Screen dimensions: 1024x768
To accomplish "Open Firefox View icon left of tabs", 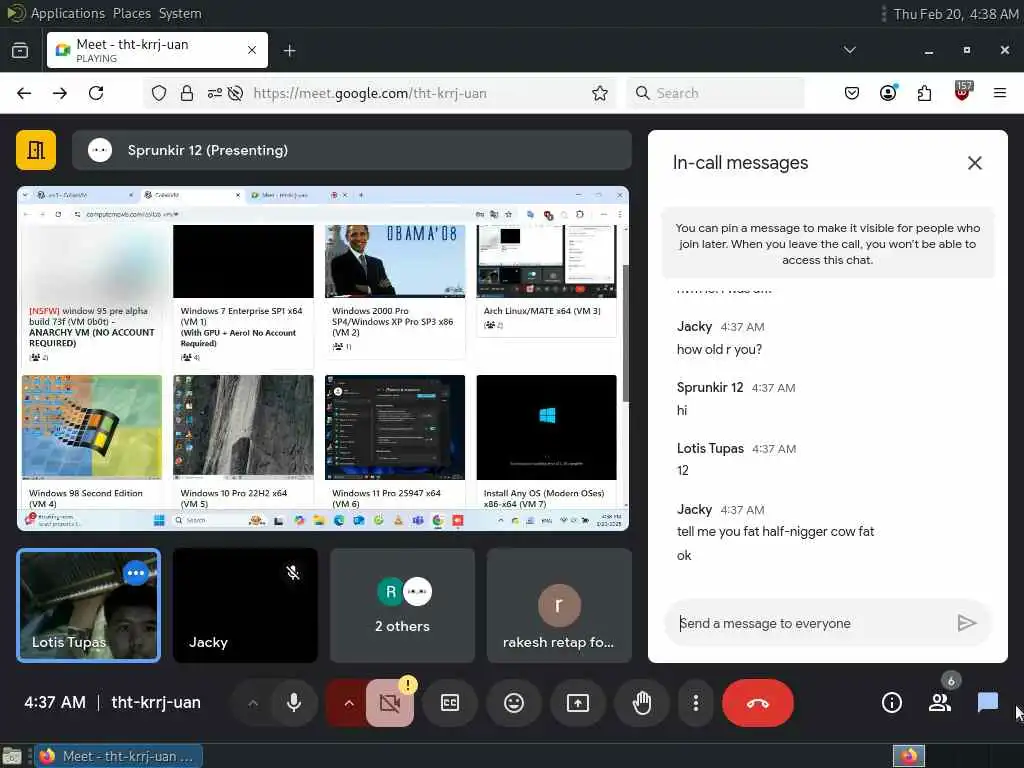I will point(20,50).
